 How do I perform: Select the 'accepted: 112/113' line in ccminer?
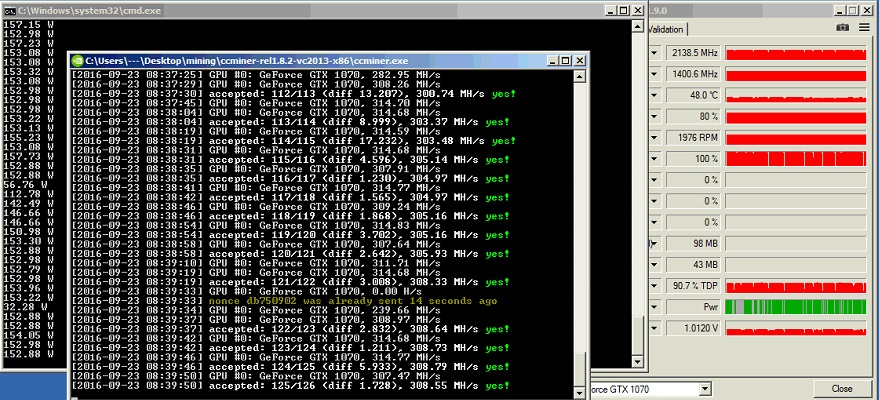coord(294,94)
